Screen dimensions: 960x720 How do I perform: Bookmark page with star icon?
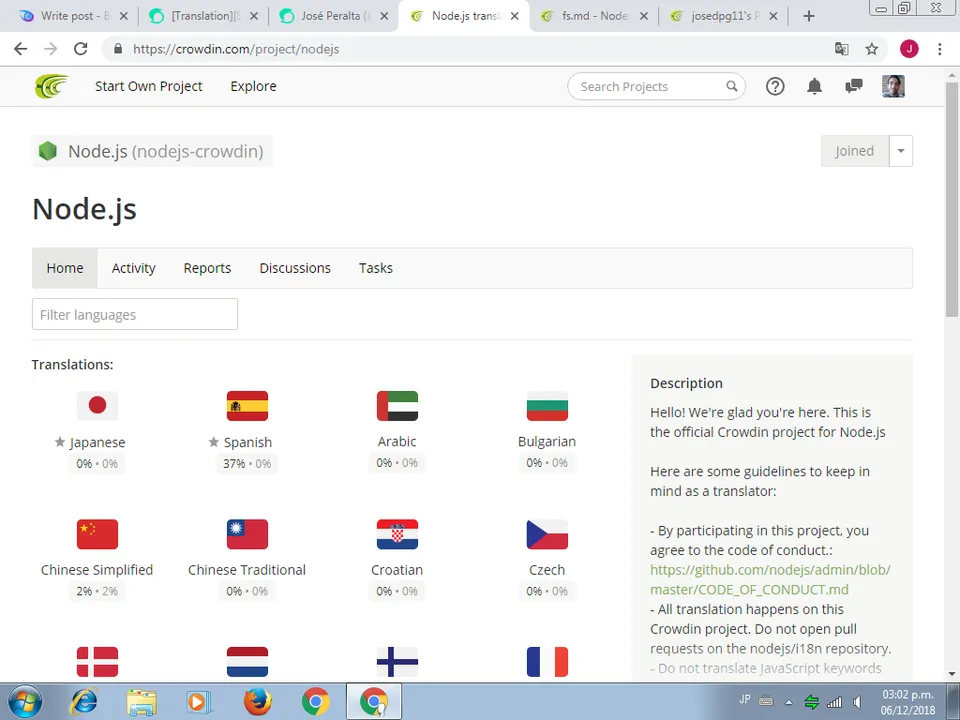pyautogui.click(x=872, y=49)
